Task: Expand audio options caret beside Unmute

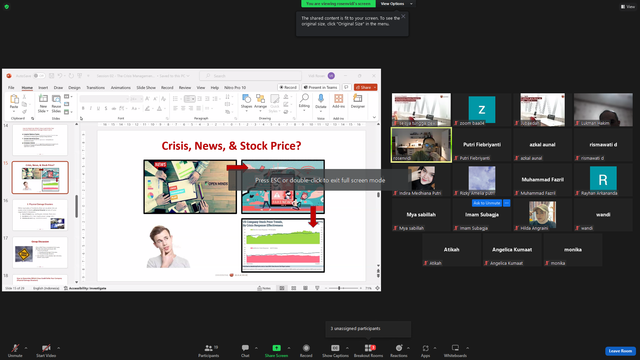Action: [26, 348]
